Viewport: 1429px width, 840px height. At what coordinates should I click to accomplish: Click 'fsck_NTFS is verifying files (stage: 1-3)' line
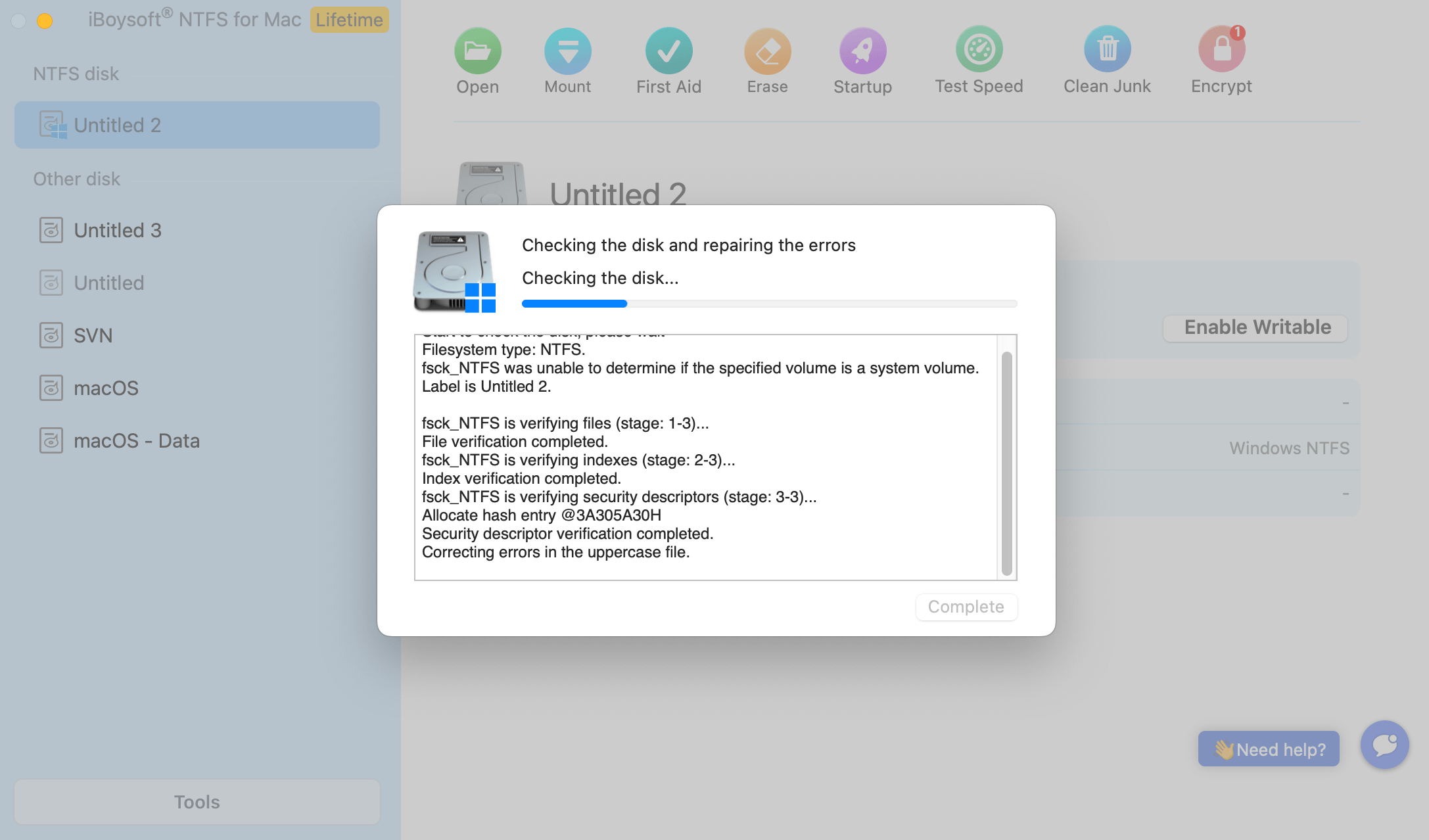pyautogui.click(x=565, y=423)
